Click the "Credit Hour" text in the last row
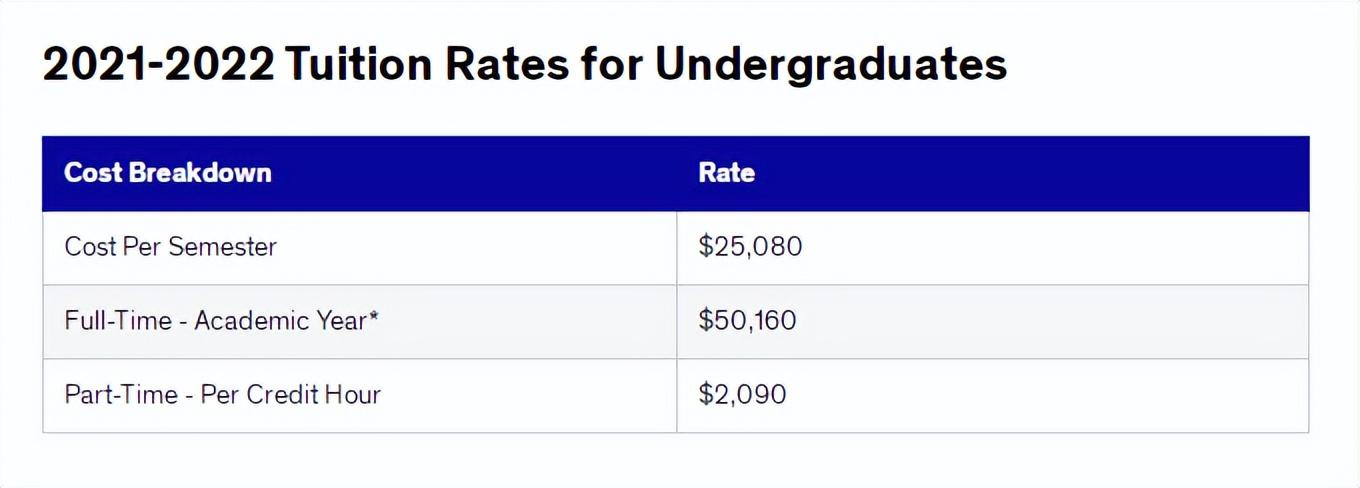1360x488 pixels. tap(311, 395)
